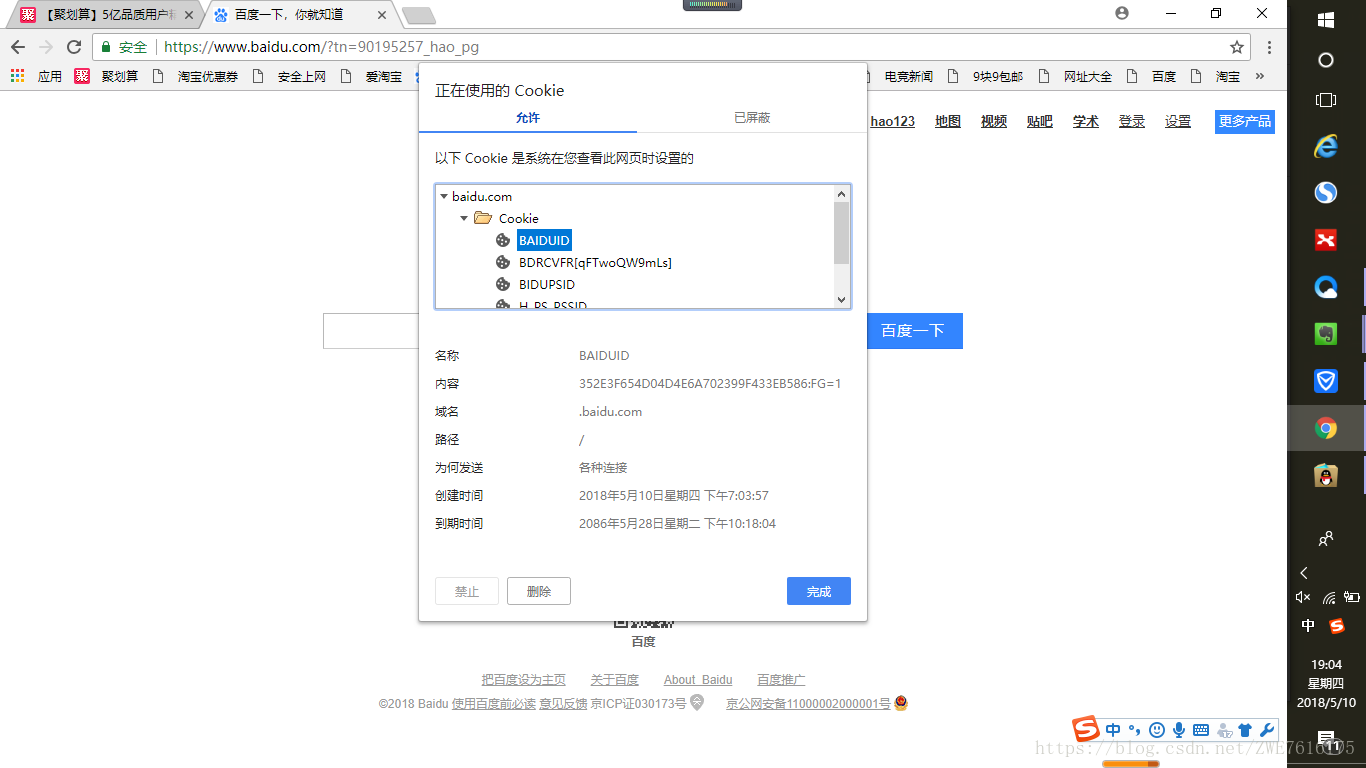1366x768 pixels.
Task: Collapse the Cookie folder triangle
Action: pos(464,219)
